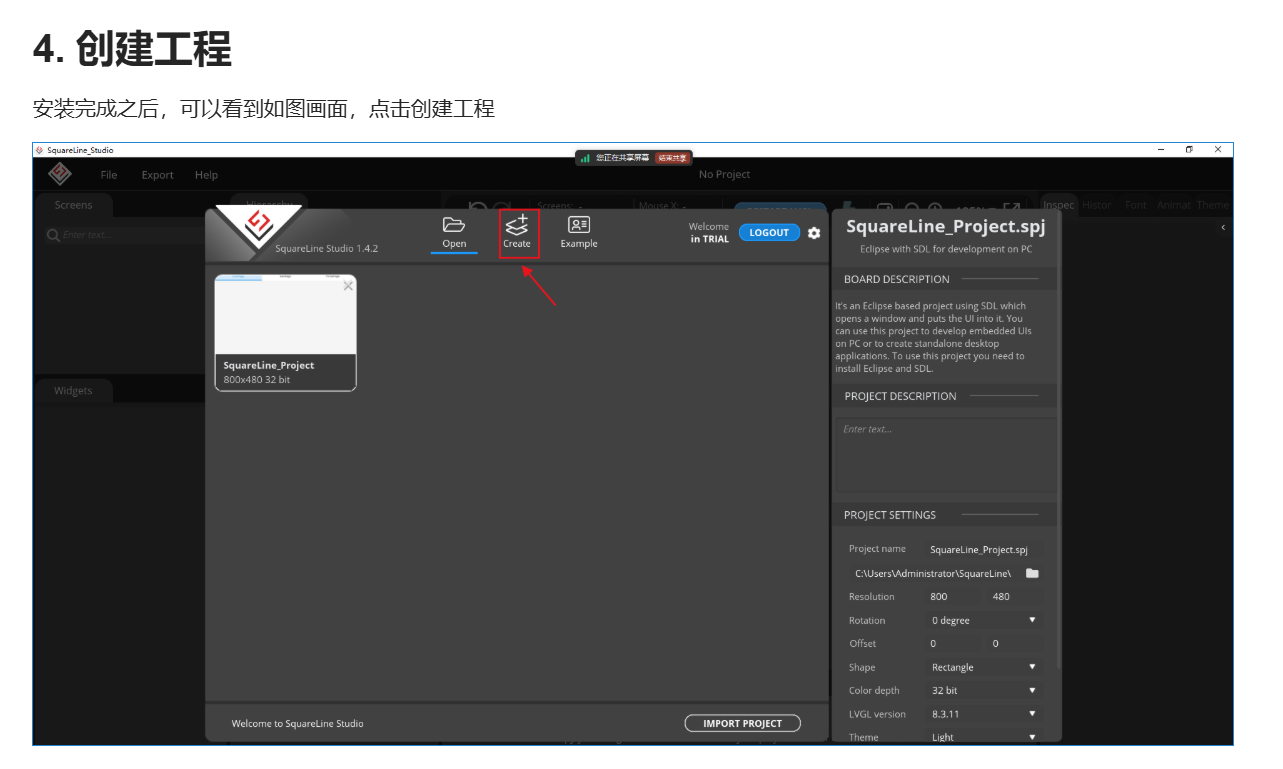Click the folder icon beside project path
This screenshot has width=1283, height=769.
click(x=1032, y=573)
